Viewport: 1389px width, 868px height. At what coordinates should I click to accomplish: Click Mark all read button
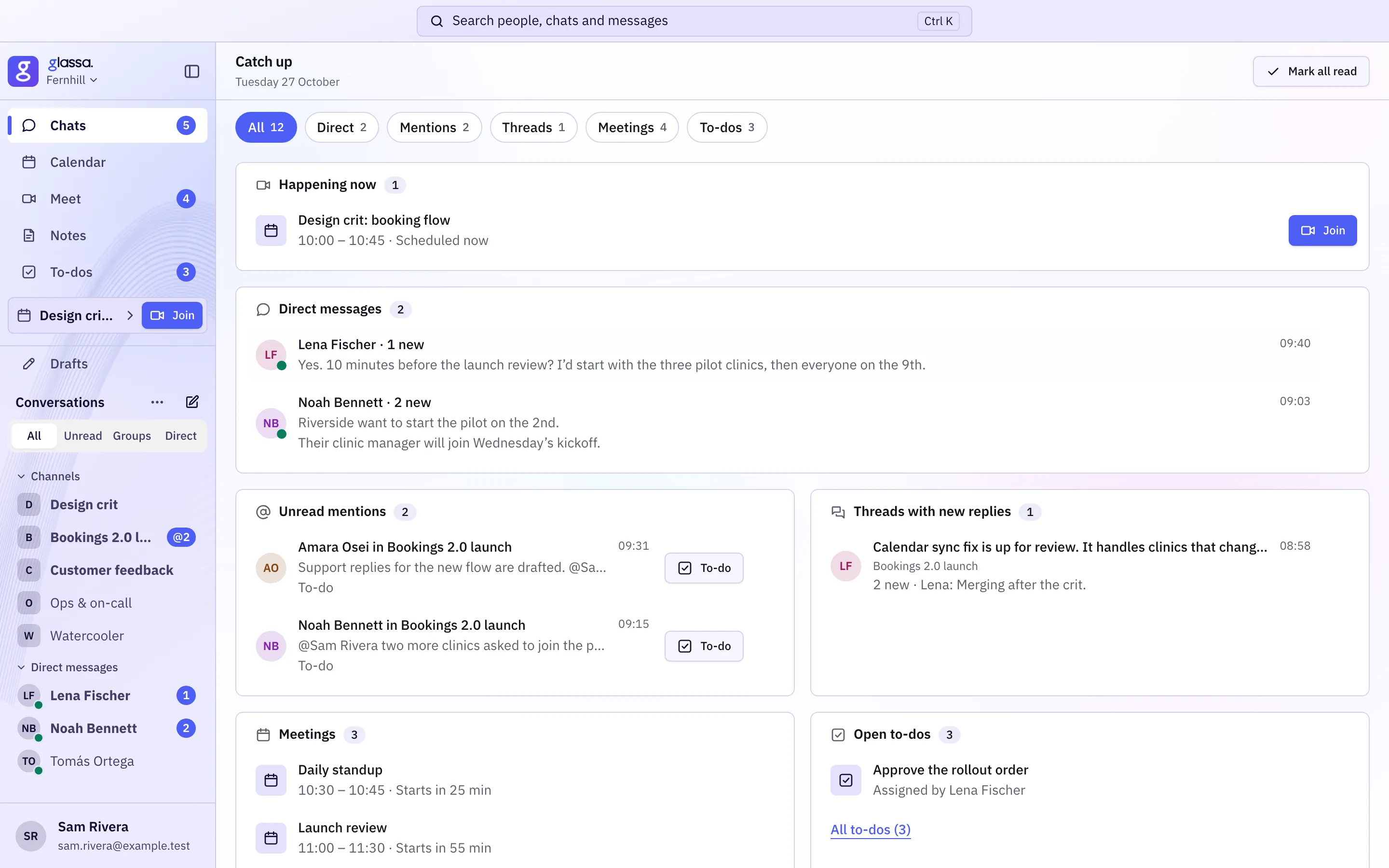point(1311,71)
